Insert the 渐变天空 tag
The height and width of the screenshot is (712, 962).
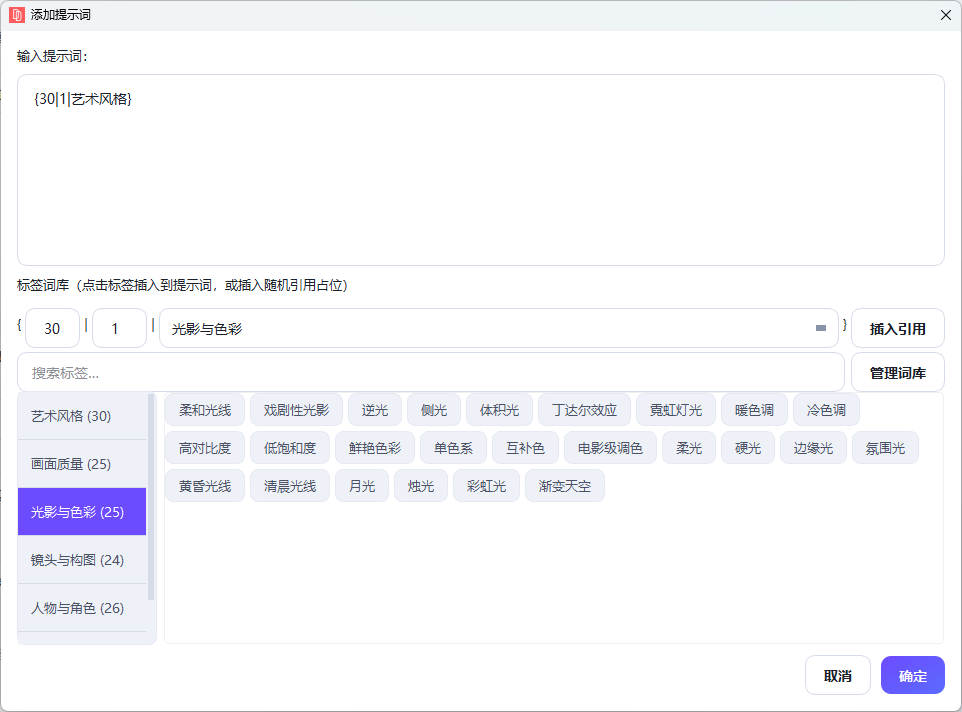click(565, 486)
